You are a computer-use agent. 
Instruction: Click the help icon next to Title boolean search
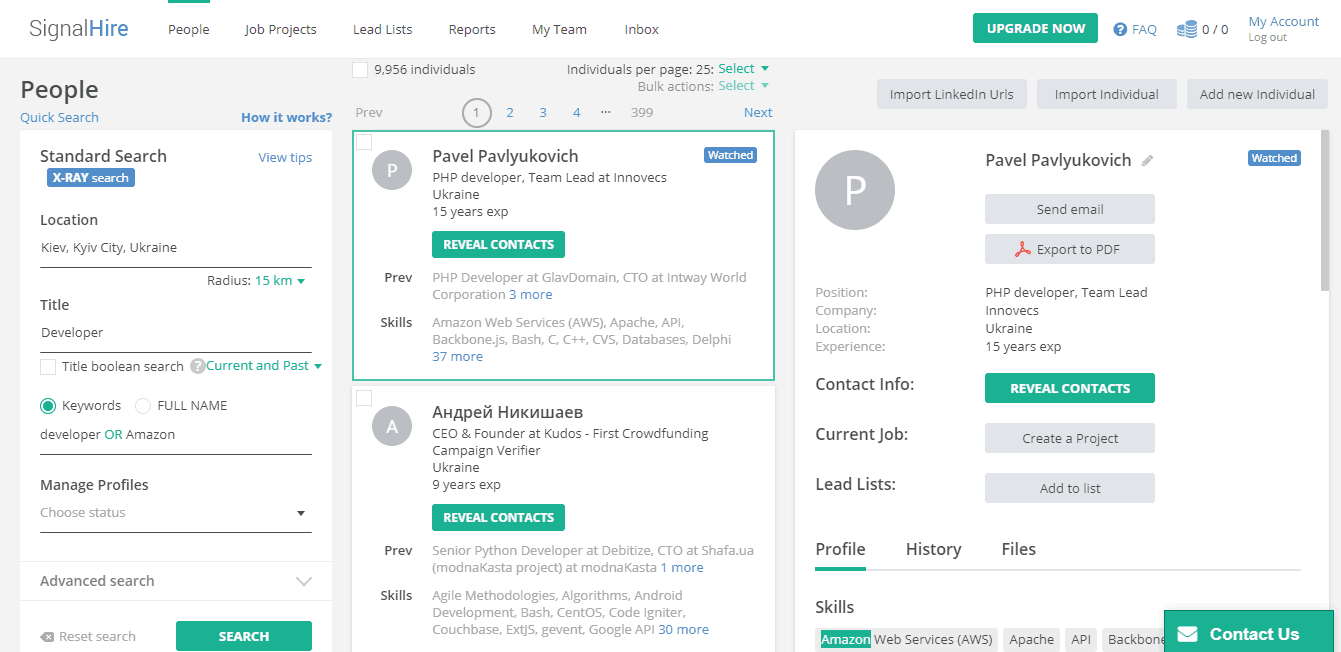coord(197,366)
